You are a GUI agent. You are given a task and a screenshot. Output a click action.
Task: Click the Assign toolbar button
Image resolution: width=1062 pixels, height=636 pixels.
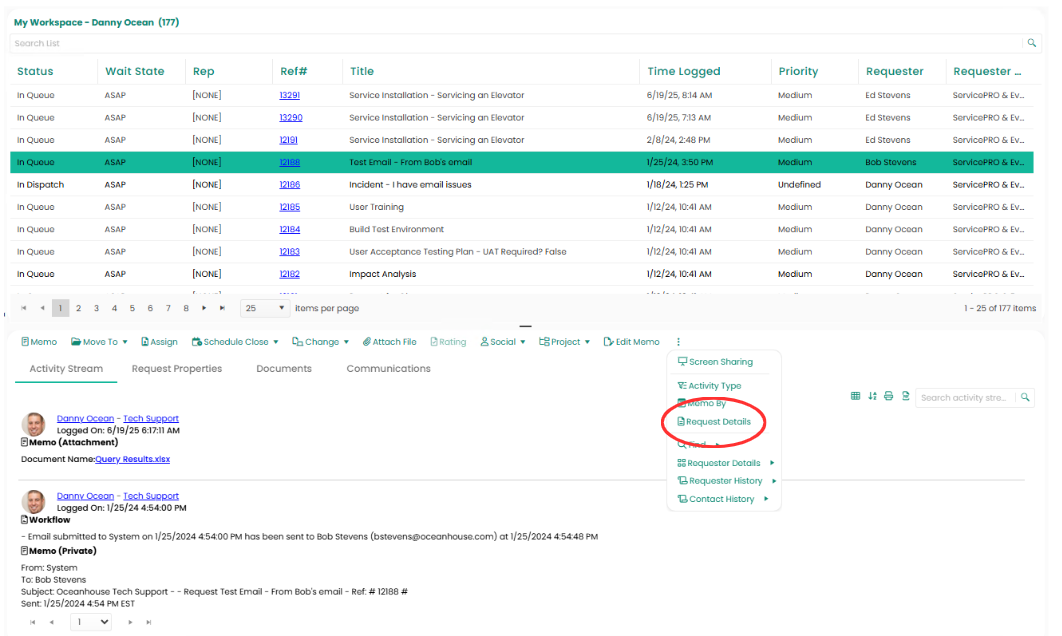[x=159, y=342]
